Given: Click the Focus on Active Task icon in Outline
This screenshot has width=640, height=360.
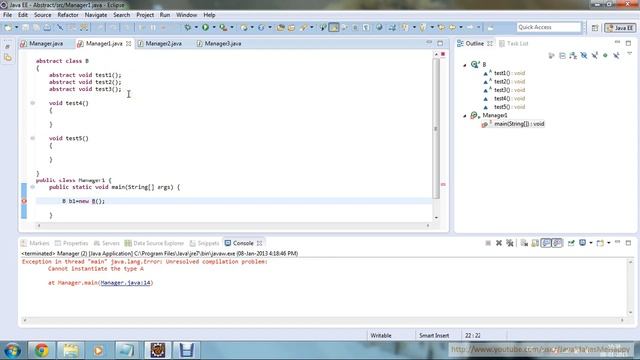Looking at the screenshot, I should click(551, 55).
